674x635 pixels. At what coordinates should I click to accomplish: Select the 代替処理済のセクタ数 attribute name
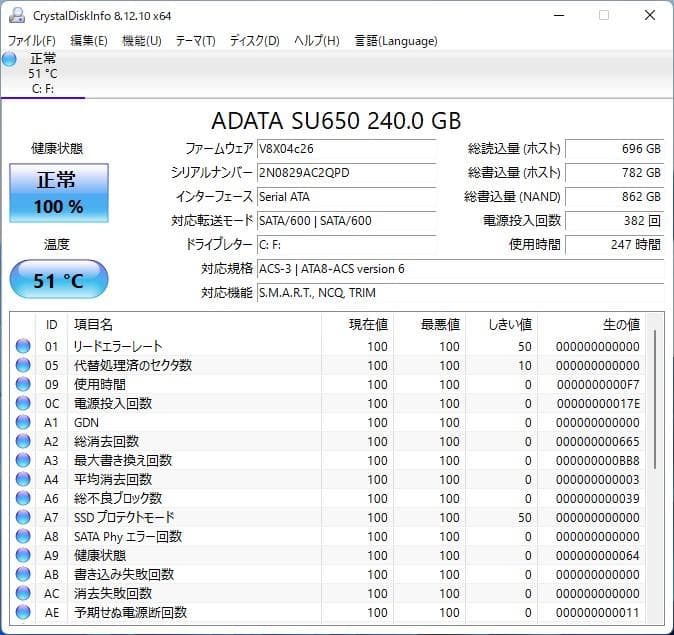133,365
